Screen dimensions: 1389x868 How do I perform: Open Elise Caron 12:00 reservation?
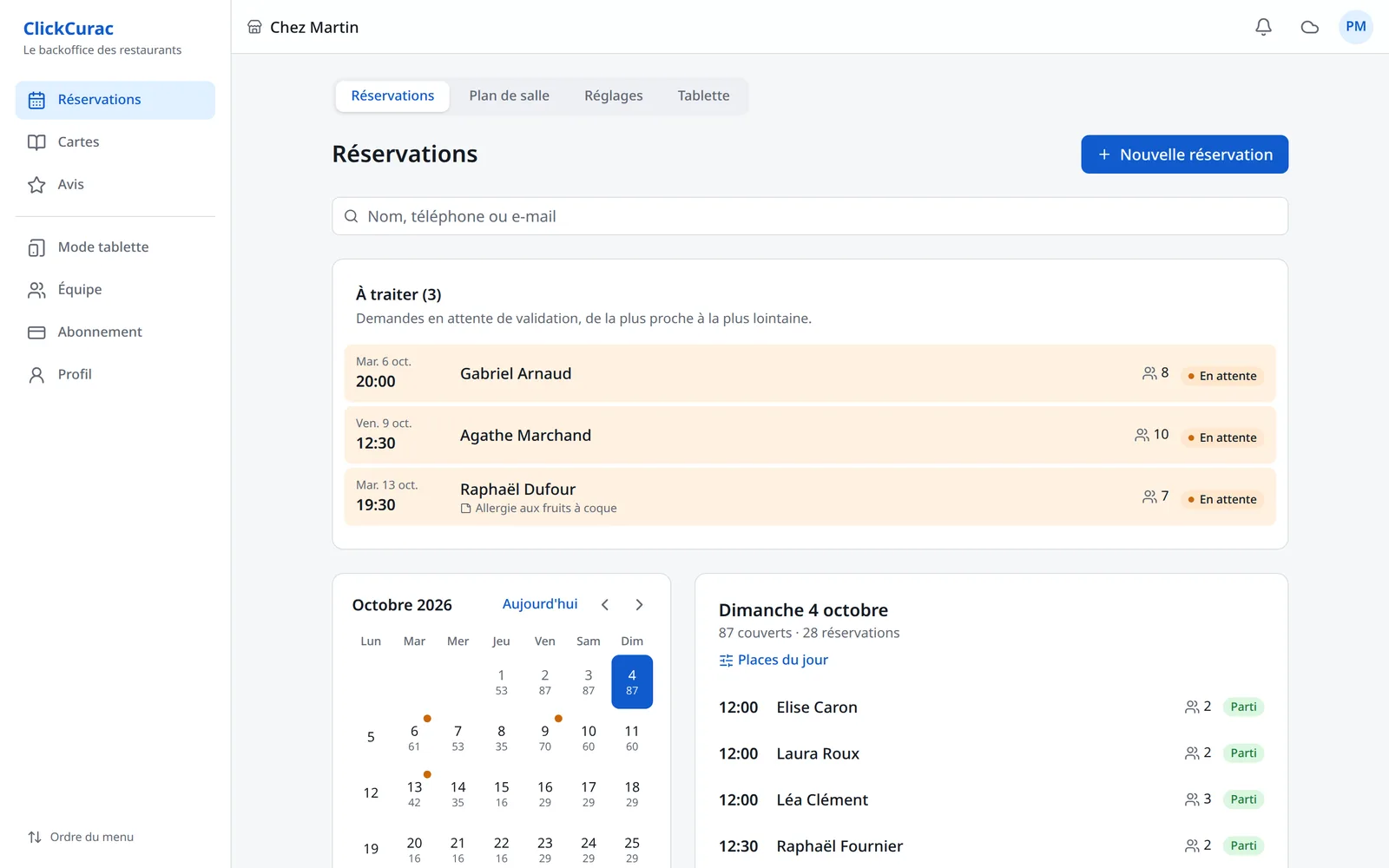[x=991, y=707]
